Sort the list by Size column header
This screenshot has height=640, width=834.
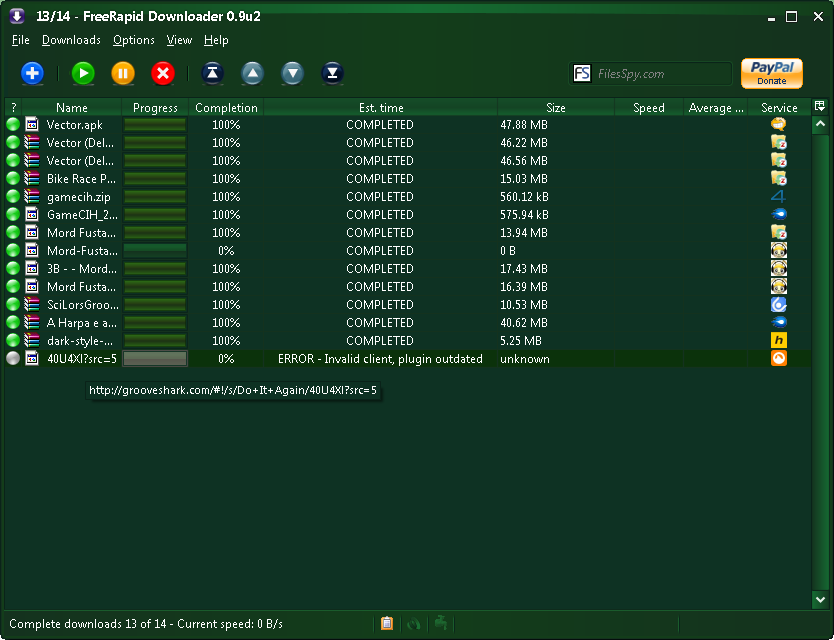click(555, 107)
